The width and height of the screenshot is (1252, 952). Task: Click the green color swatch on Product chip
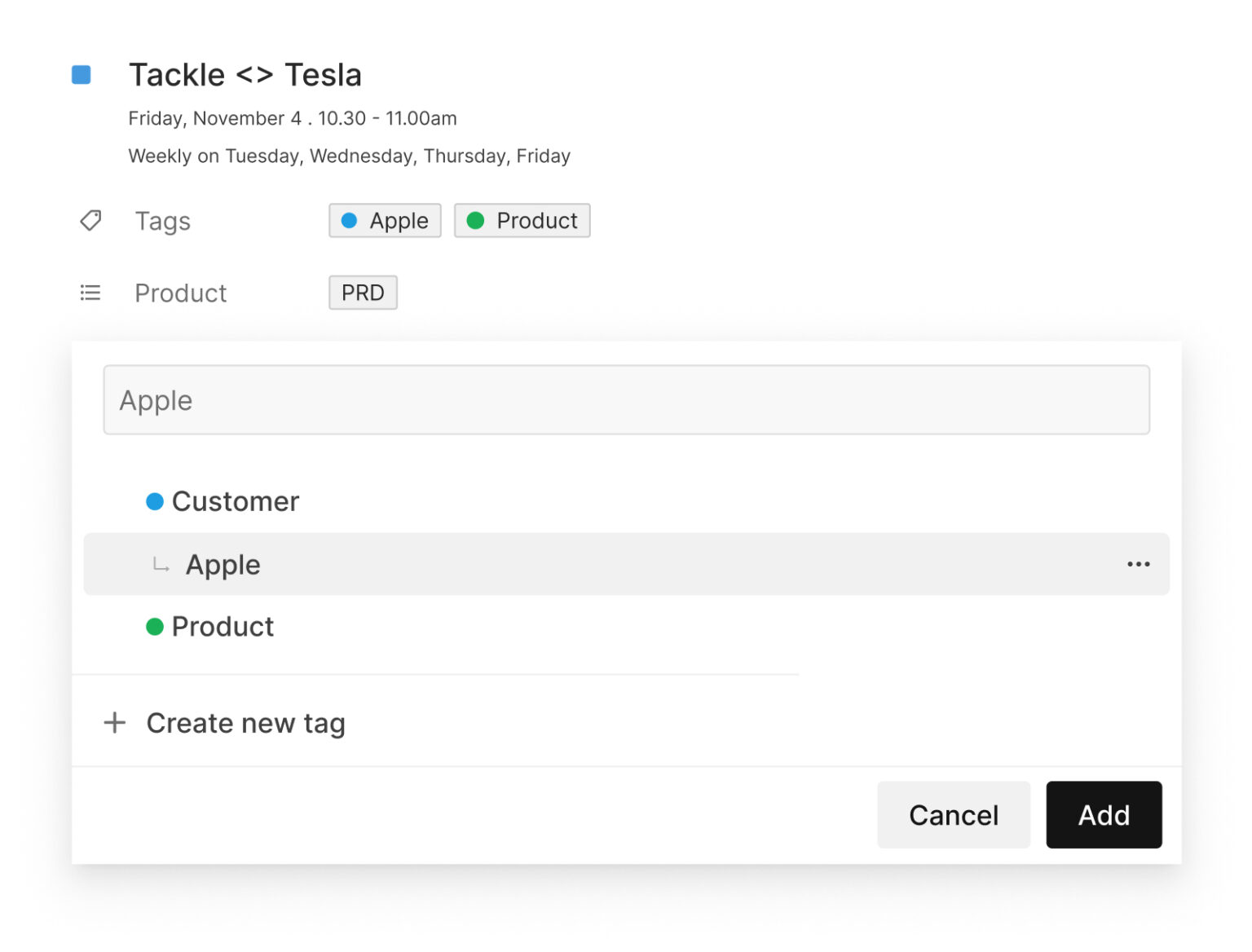point(477,220)
